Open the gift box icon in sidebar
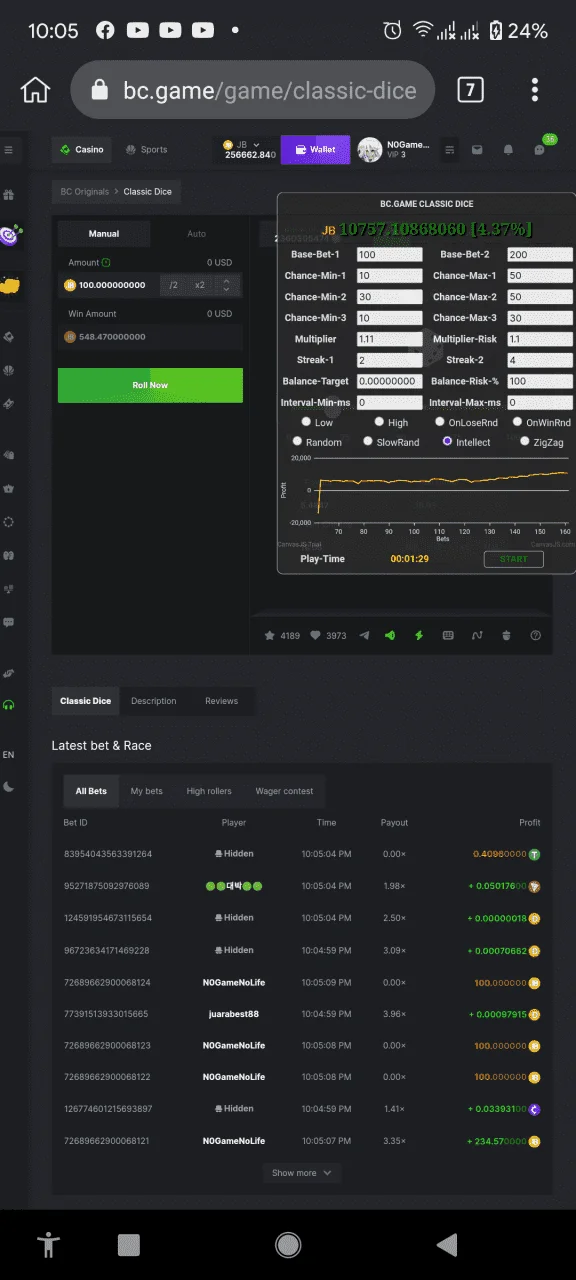This screenshot has height=1280, width=576. click(9, 195)
